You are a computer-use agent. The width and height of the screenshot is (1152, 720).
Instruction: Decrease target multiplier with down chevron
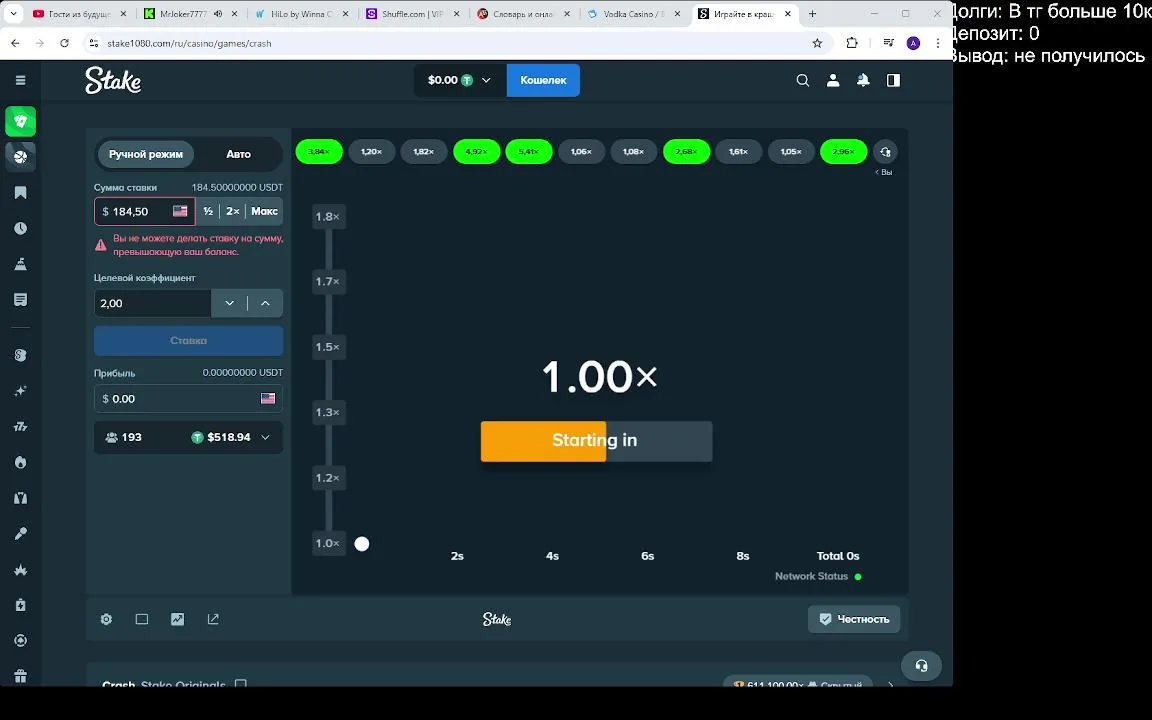point(229,303)
